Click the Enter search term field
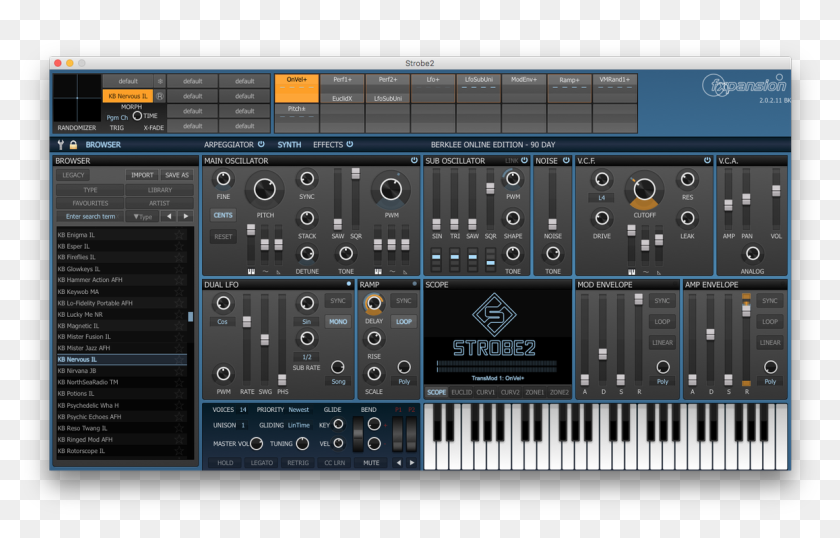 tap(91, 216)
